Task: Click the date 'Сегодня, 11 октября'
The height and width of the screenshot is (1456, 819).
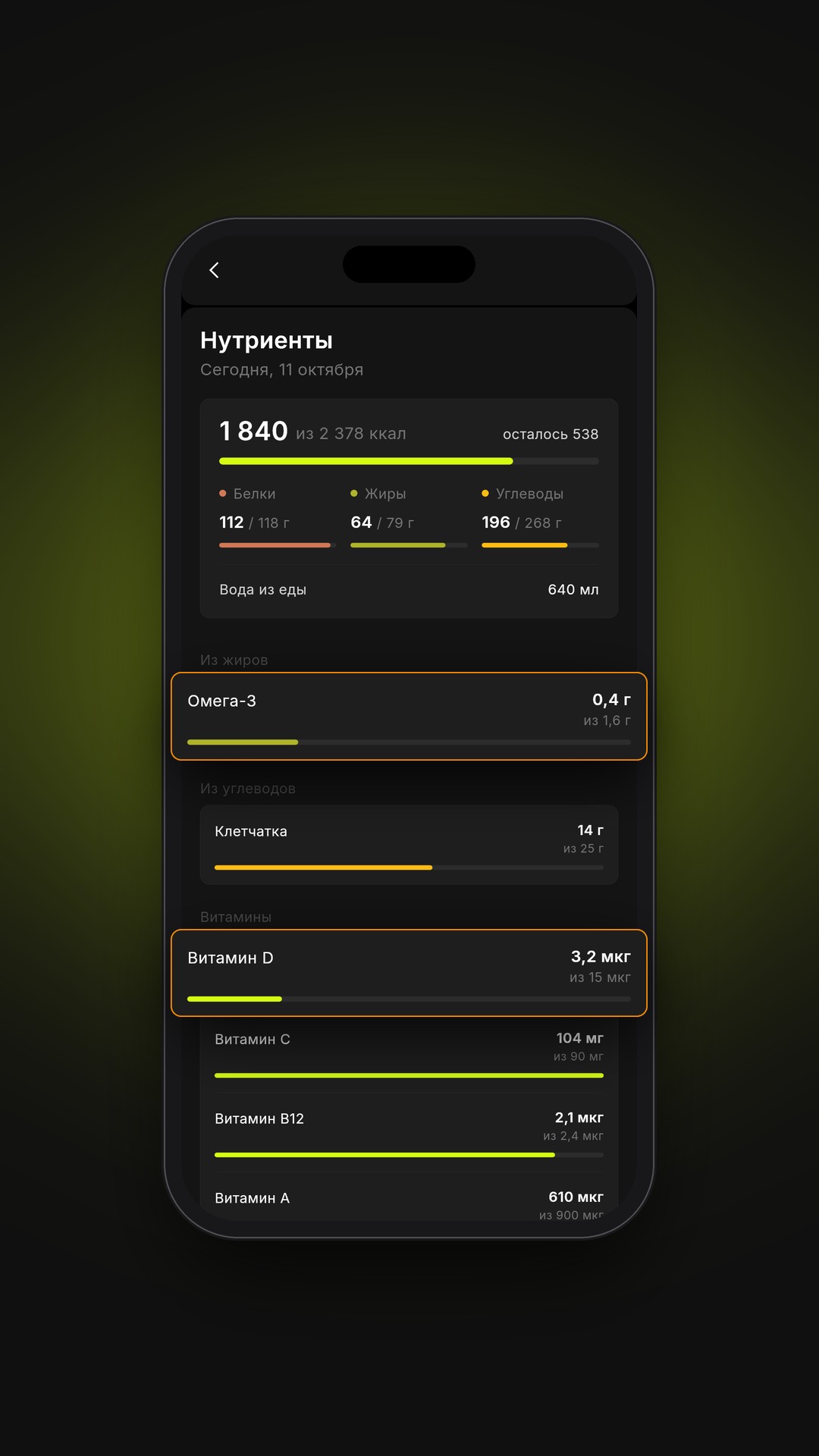Action: pyautogui.click(x=281, y=370)
